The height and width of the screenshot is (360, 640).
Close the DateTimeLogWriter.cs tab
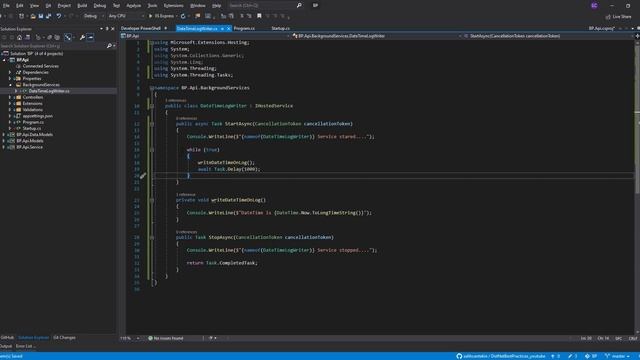[229, 29]
